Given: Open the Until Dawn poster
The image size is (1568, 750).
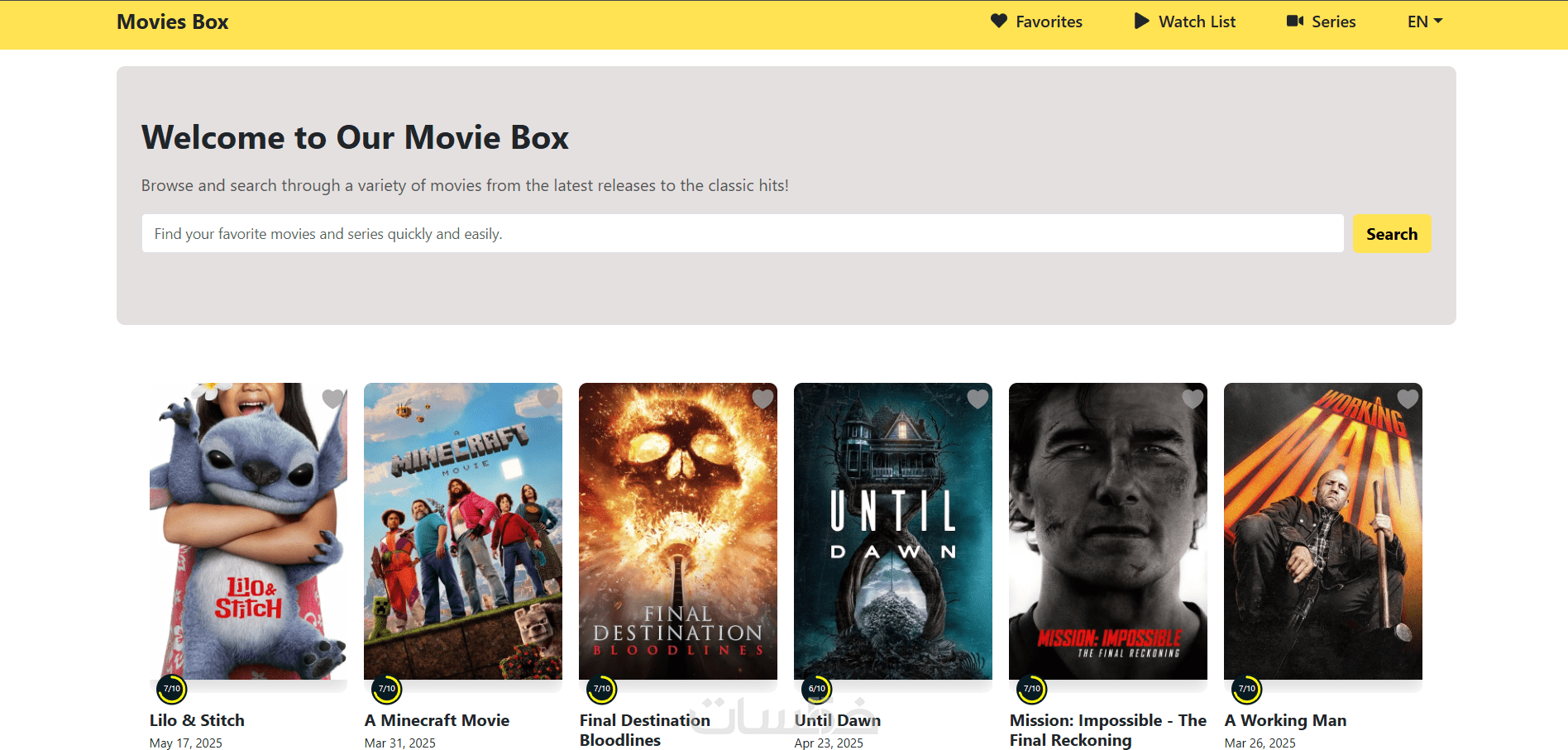Looking at the screenshot, I should 893,531.
